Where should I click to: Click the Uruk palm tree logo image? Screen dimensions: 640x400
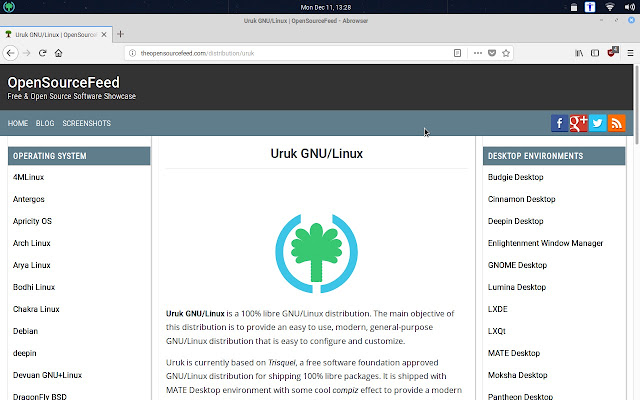(x=316, y=253)
